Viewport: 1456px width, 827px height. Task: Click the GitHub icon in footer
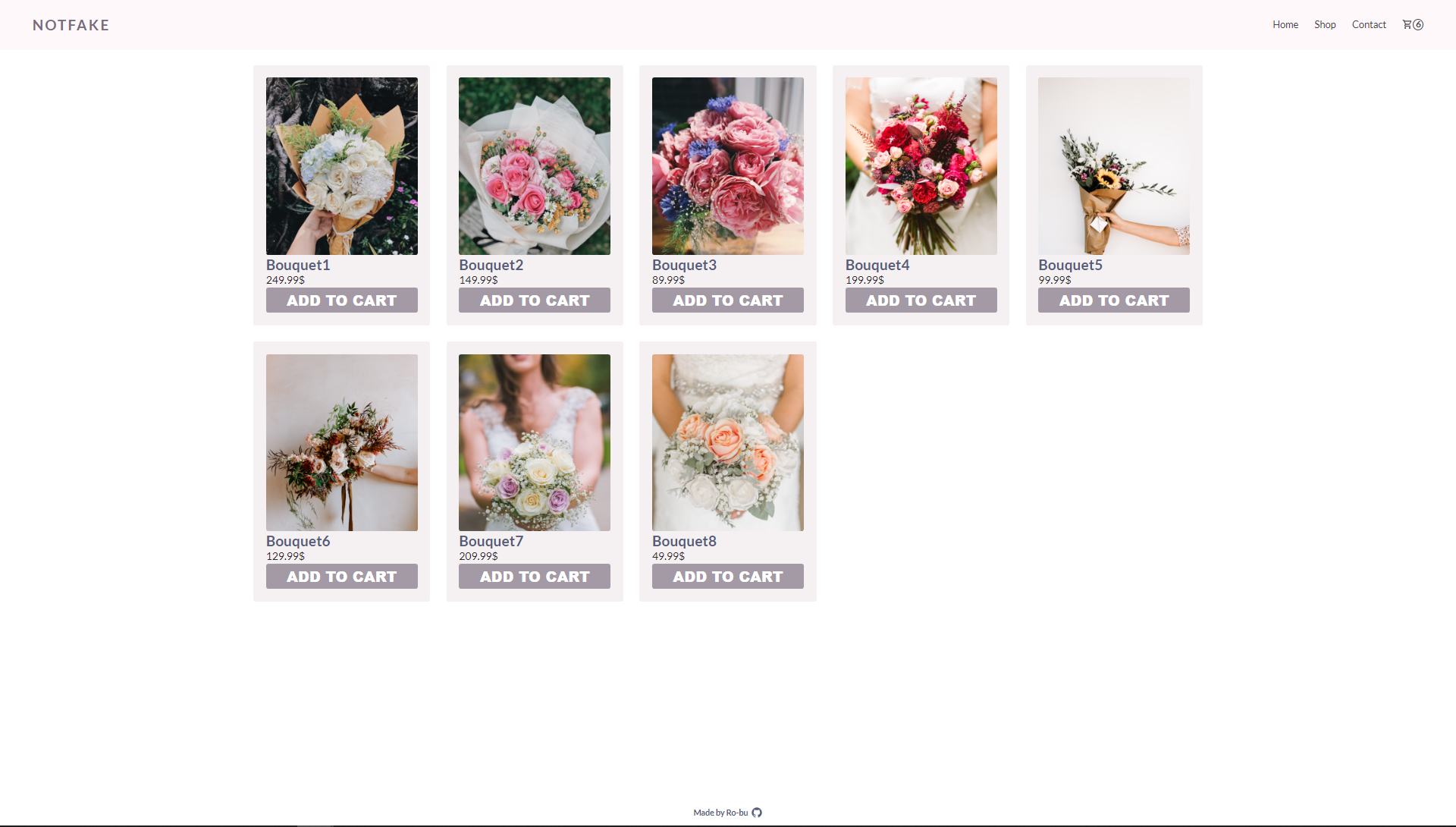757,813
